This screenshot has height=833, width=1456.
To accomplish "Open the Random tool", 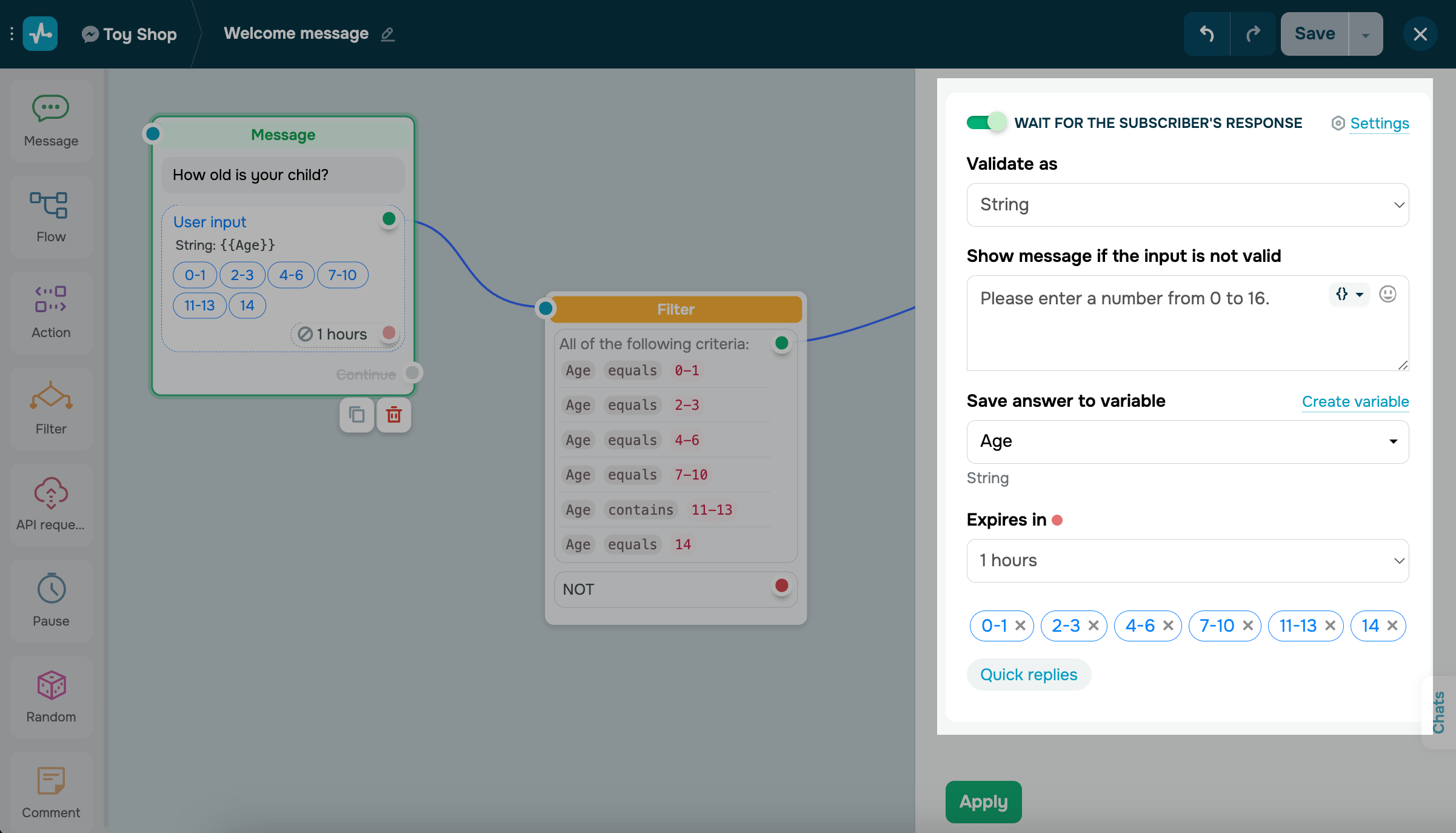I will [51, 696].
